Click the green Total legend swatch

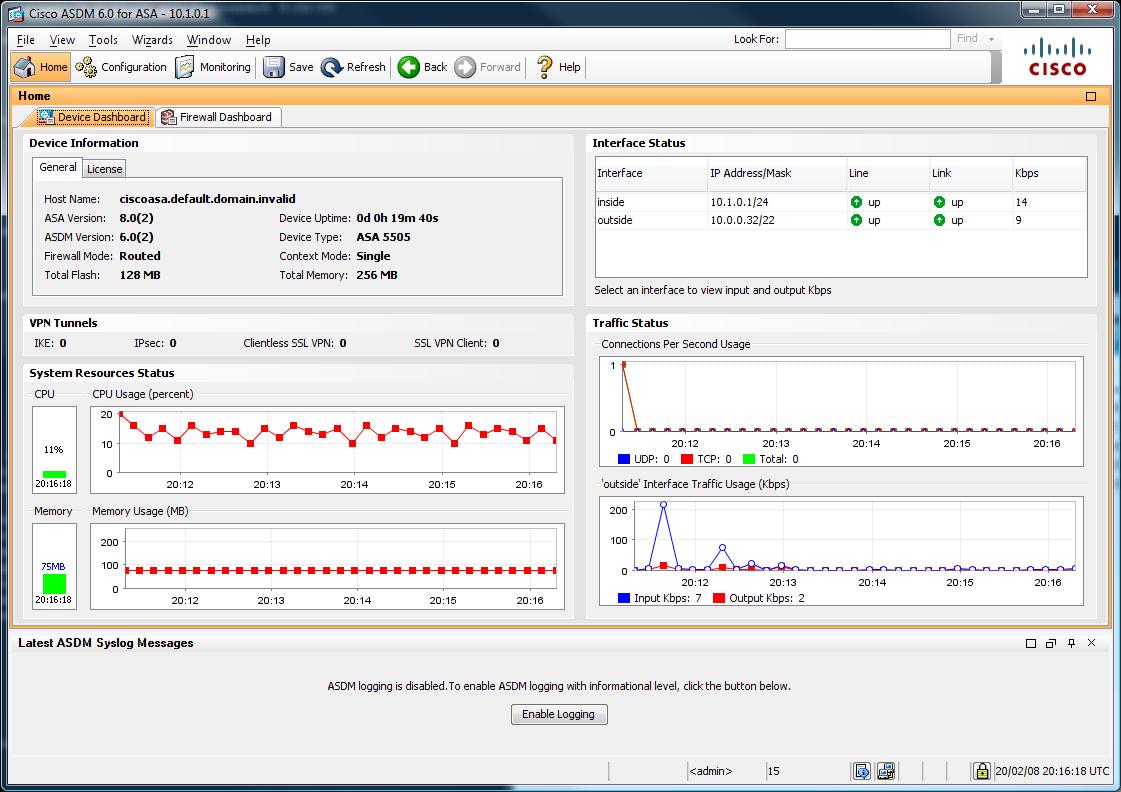click(x=749, y=460)
